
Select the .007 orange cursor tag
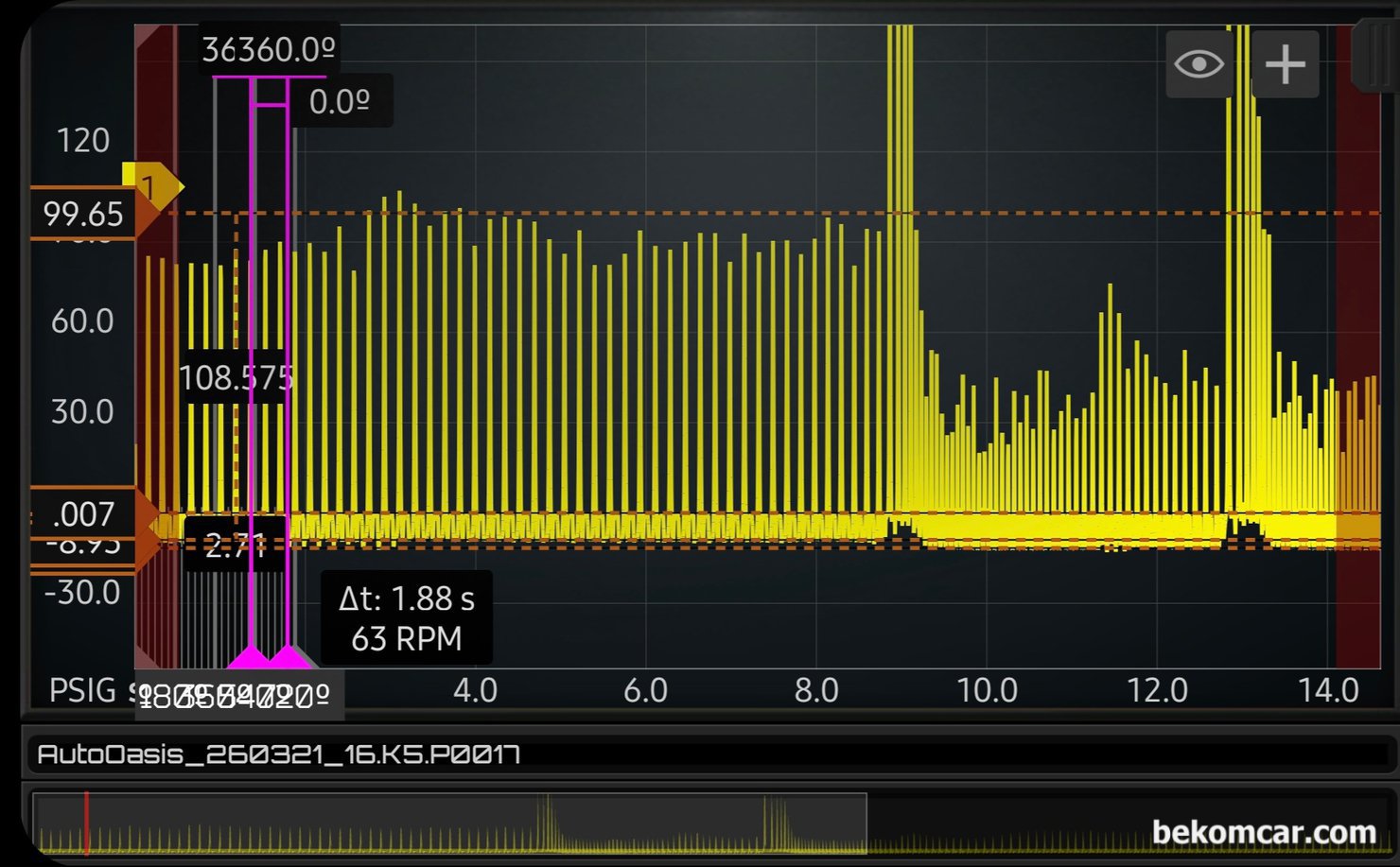[83, 513]
